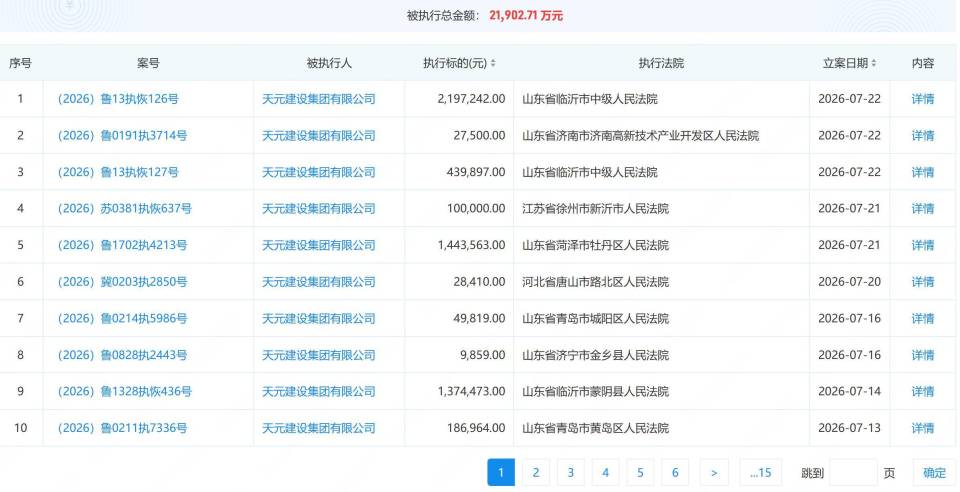This screenshot has height=492, width=960.
Task: Click 天元建设集团有限公司 in row 3
Action: click(x=318, y=172)
